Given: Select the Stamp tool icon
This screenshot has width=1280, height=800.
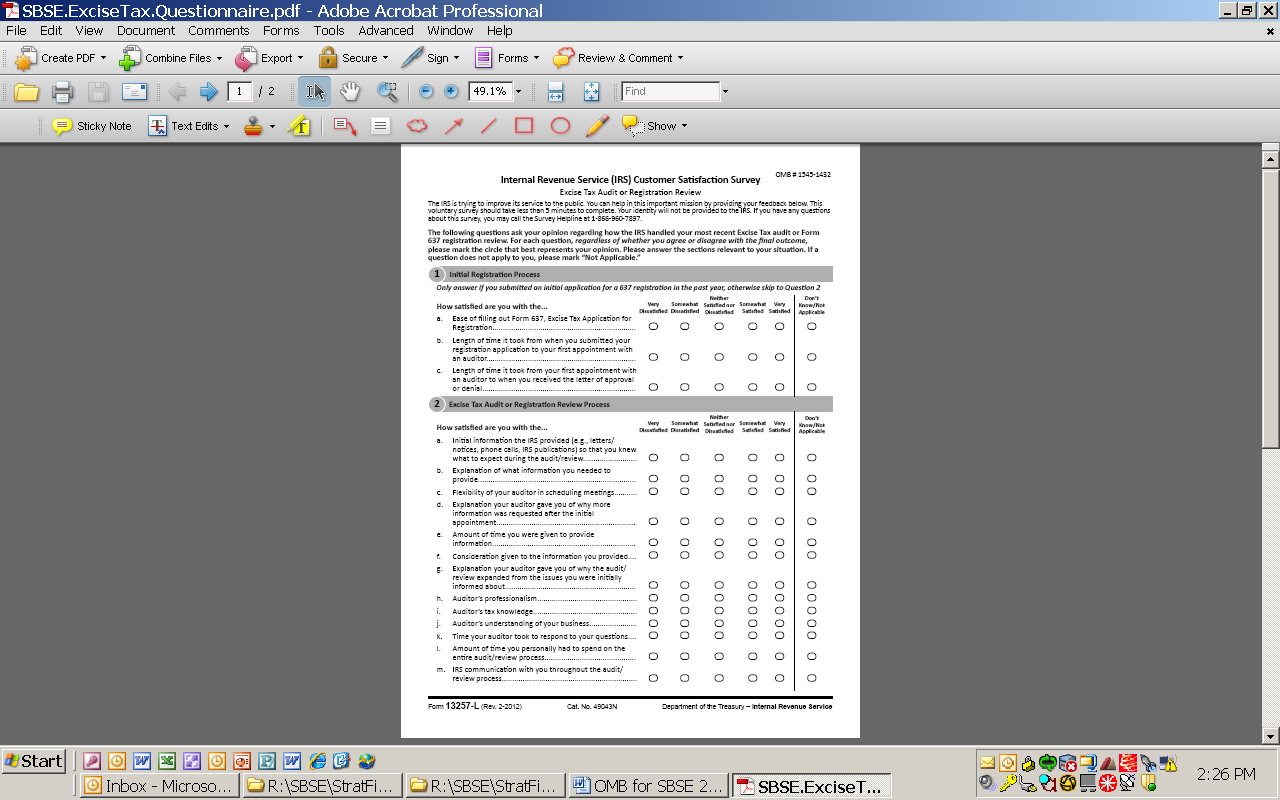Looking at the screenshot, I should (254, 126).
